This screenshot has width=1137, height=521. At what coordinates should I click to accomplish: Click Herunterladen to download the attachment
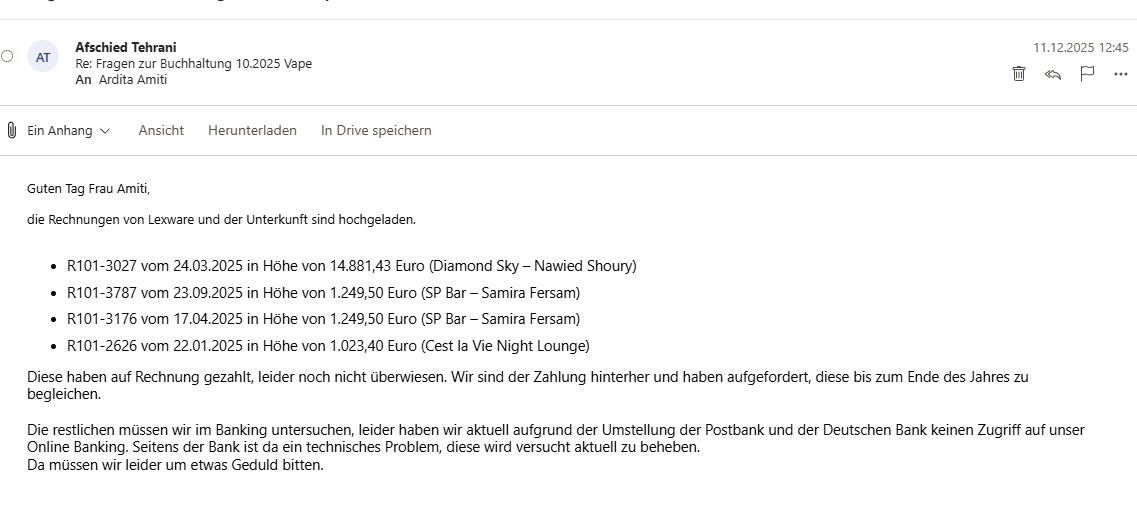(252, 130)
